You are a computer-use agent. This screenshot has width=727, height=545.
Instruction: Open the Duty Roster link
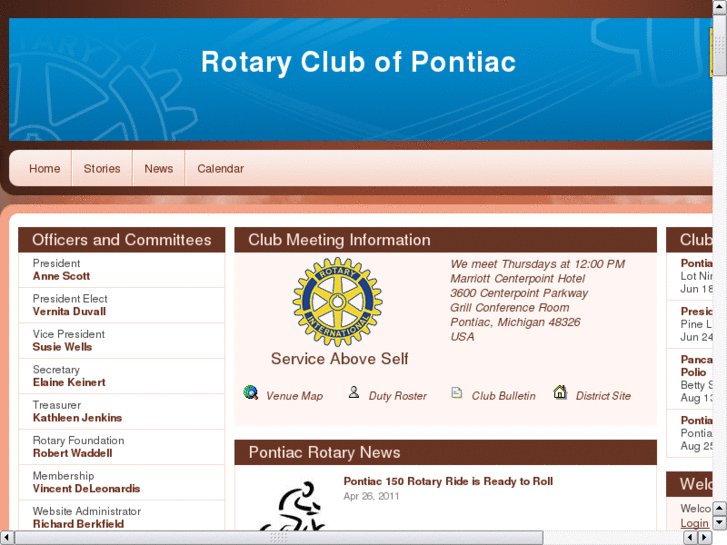397,396
